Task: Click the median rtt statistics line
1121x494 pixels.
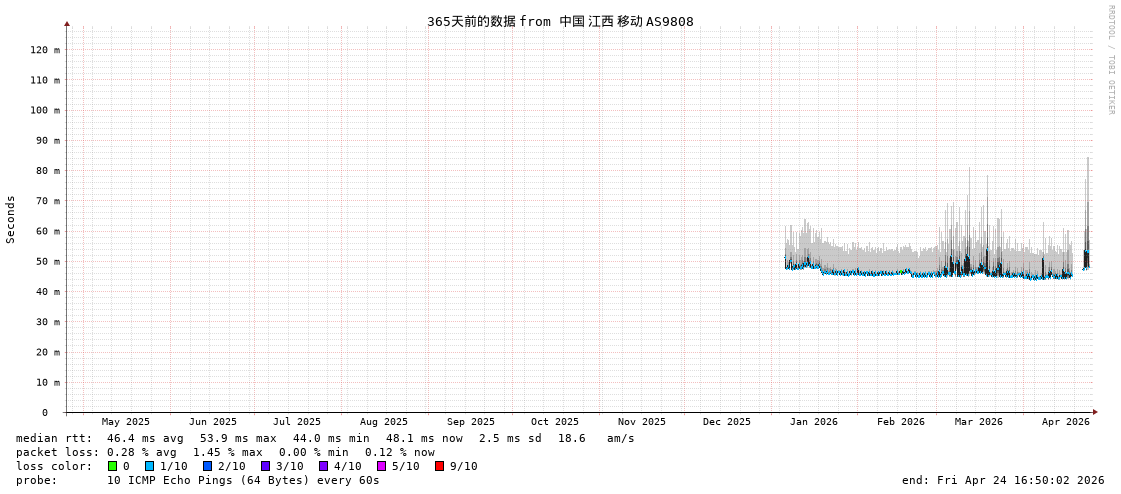Action: tap(325, 438)
